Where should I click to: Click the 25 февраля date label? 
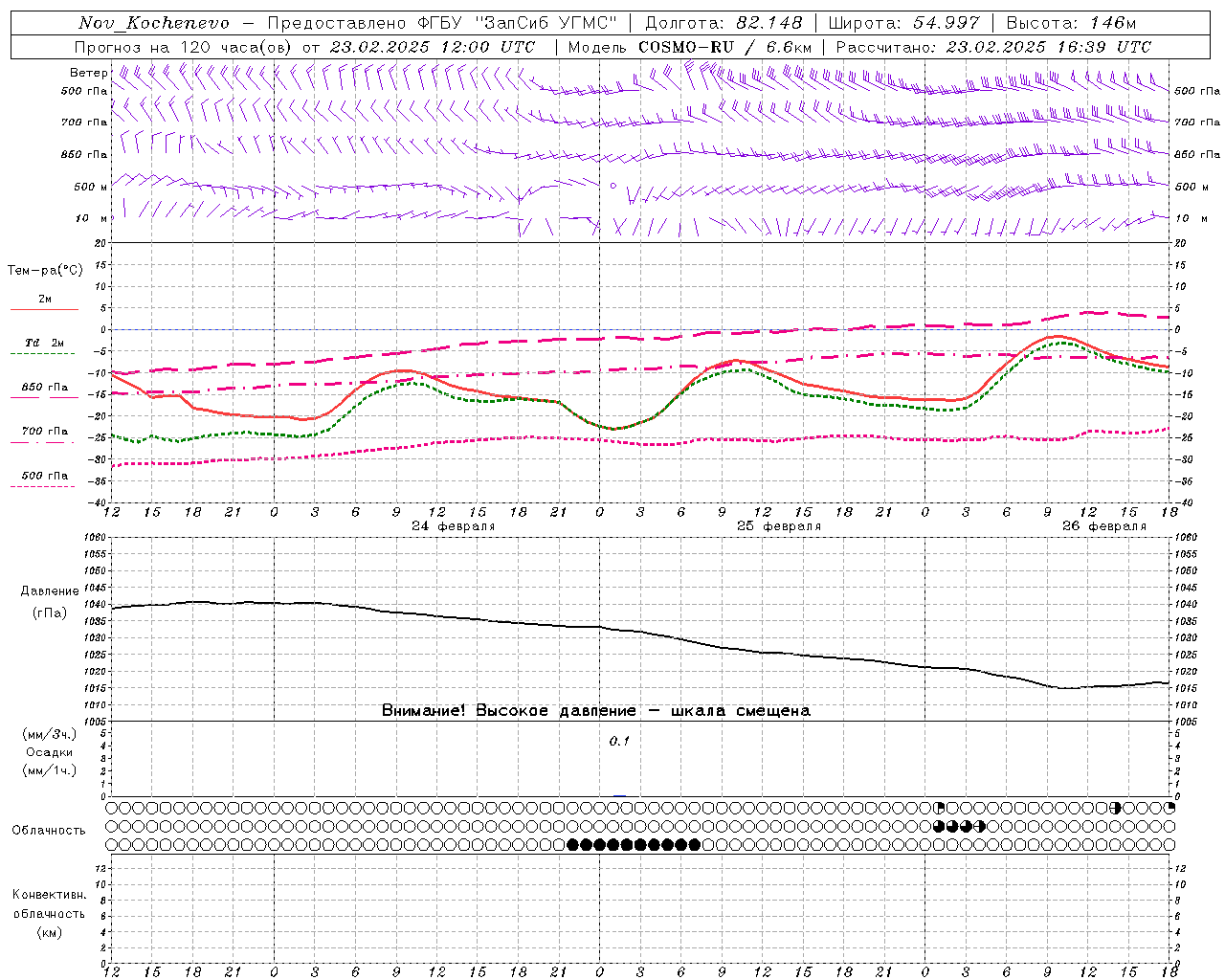[x=779, y=526]
